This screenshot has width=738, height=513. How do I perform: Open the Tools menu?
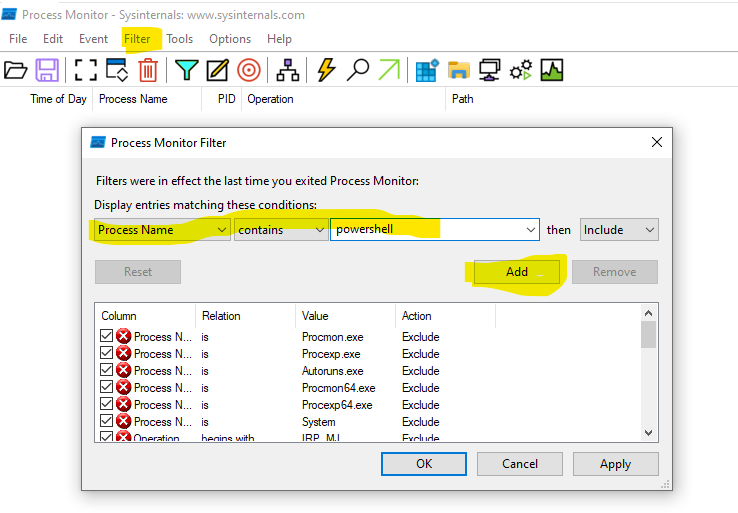pyautogui.click(x=179, y=39)
